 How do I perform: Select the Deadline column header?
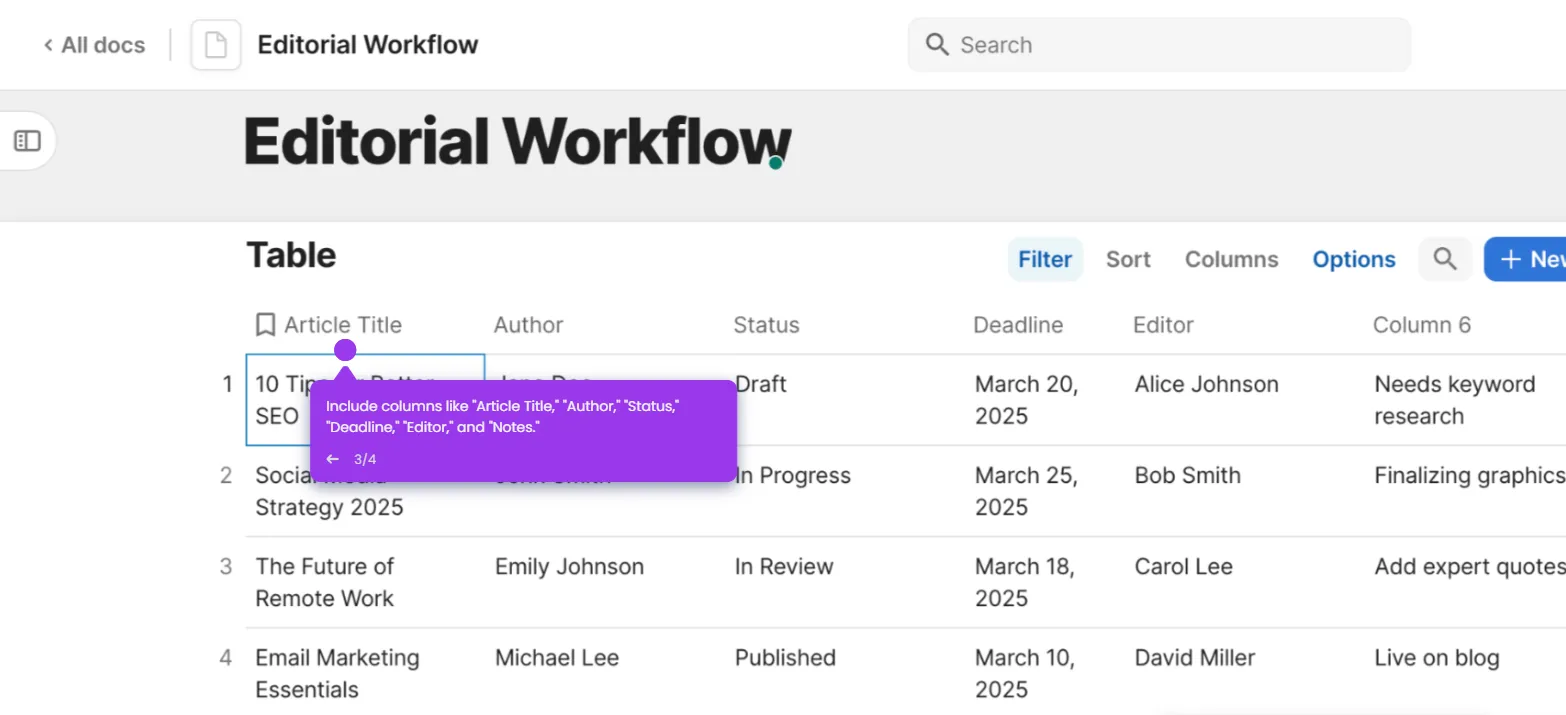[1018, 325]
